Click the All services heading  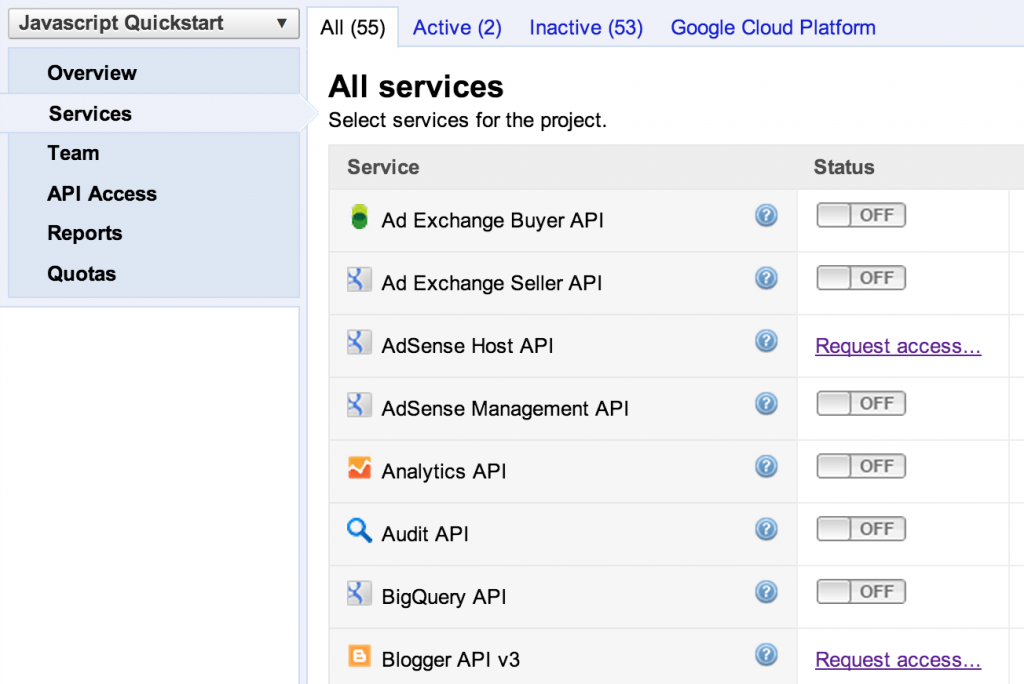tap(416, 87)
